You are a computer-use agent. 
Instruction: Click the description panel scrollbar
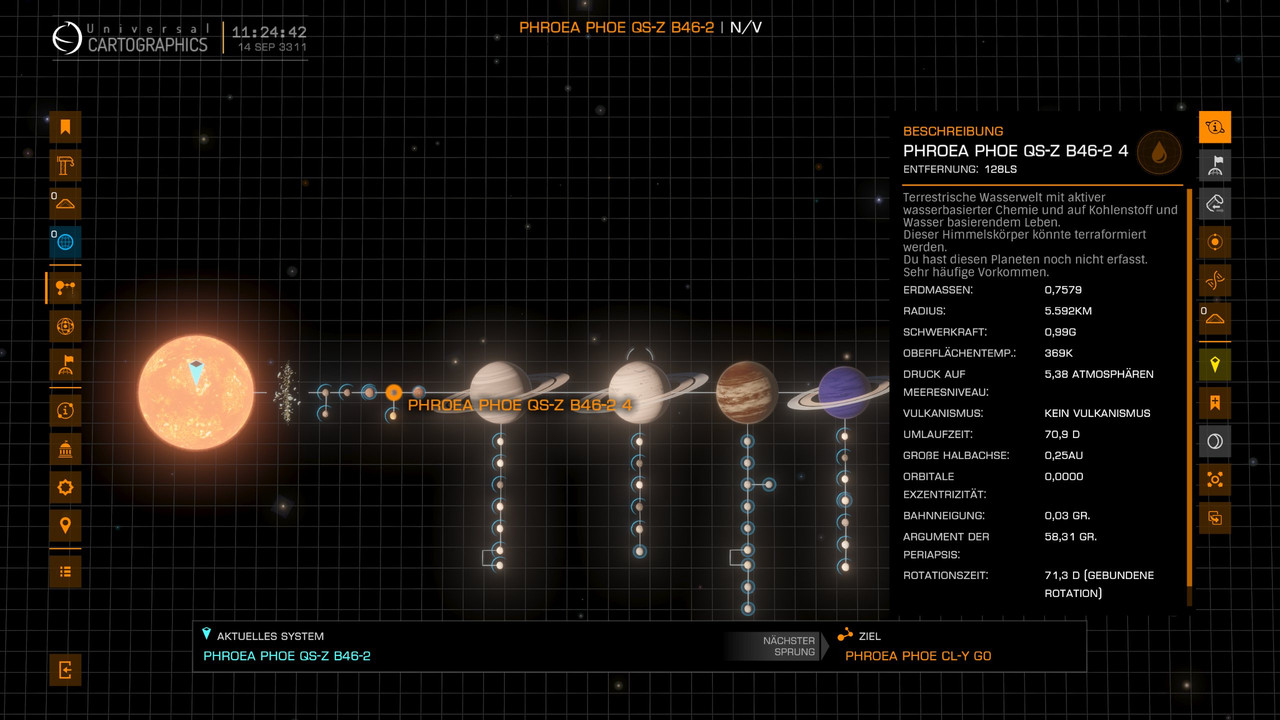(x=1189, y=386)
